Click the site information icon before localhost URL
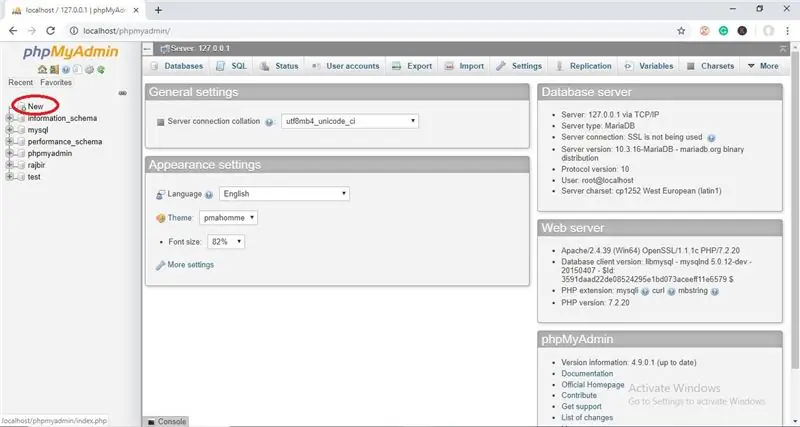 [74, 31]
